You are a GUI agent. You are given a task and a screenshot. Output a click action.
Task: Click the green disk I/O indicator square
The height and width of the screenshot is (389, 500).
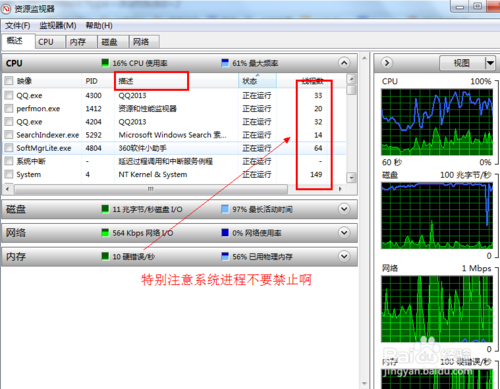coord(105,209)
